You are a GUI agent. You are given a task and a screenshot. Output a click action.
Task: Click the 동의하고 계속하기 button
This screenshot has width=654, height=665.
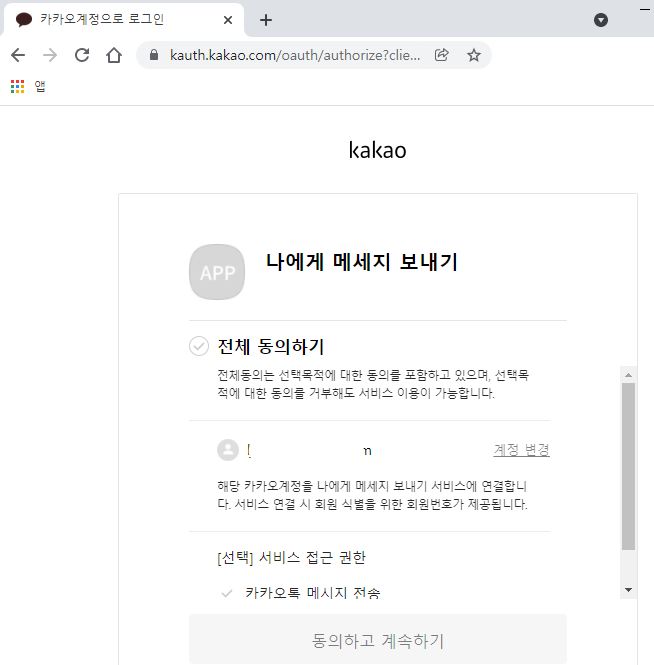coord(378,639)
